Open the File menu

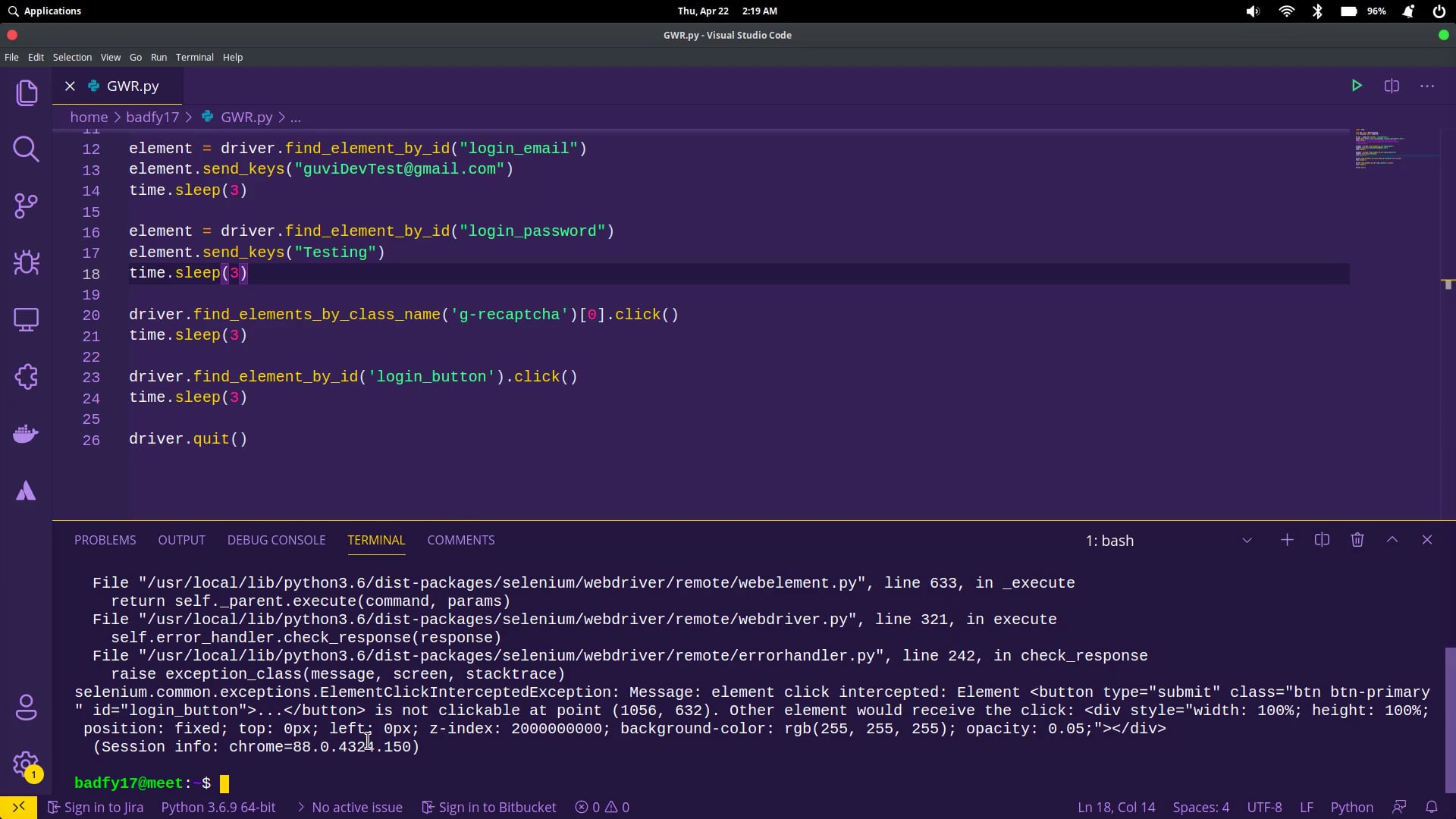[11, 58]
